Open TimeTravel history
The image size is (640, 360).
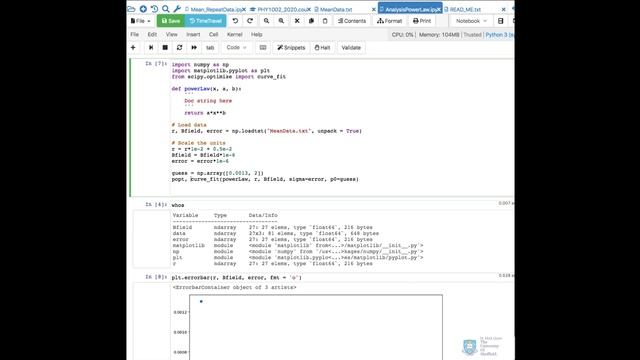[x=205, y=21]
